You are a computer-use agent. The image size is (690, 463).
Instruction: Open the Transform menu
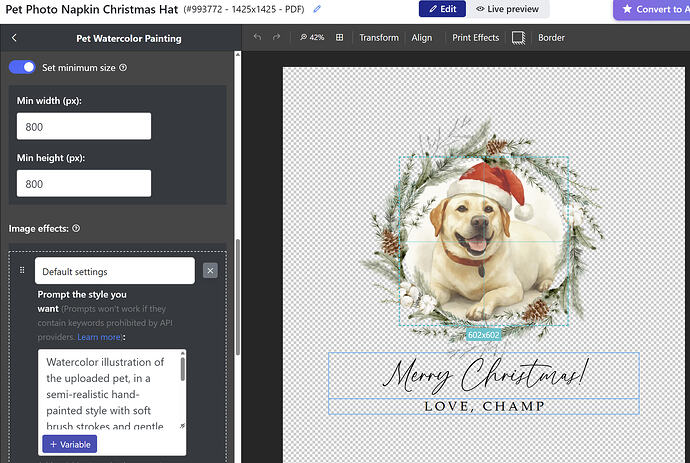tap(379, 38)
